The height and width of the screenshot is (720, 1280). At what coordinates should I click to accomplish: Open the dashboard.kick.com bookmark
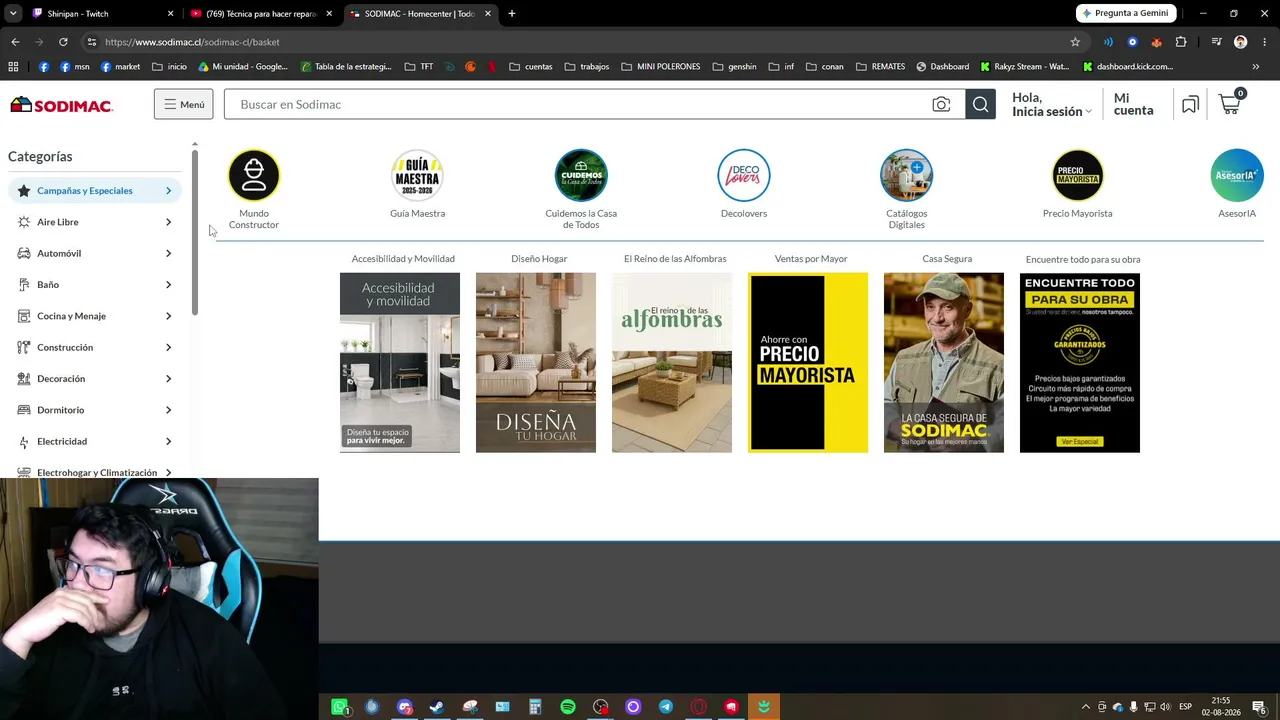pos(1128,67)
